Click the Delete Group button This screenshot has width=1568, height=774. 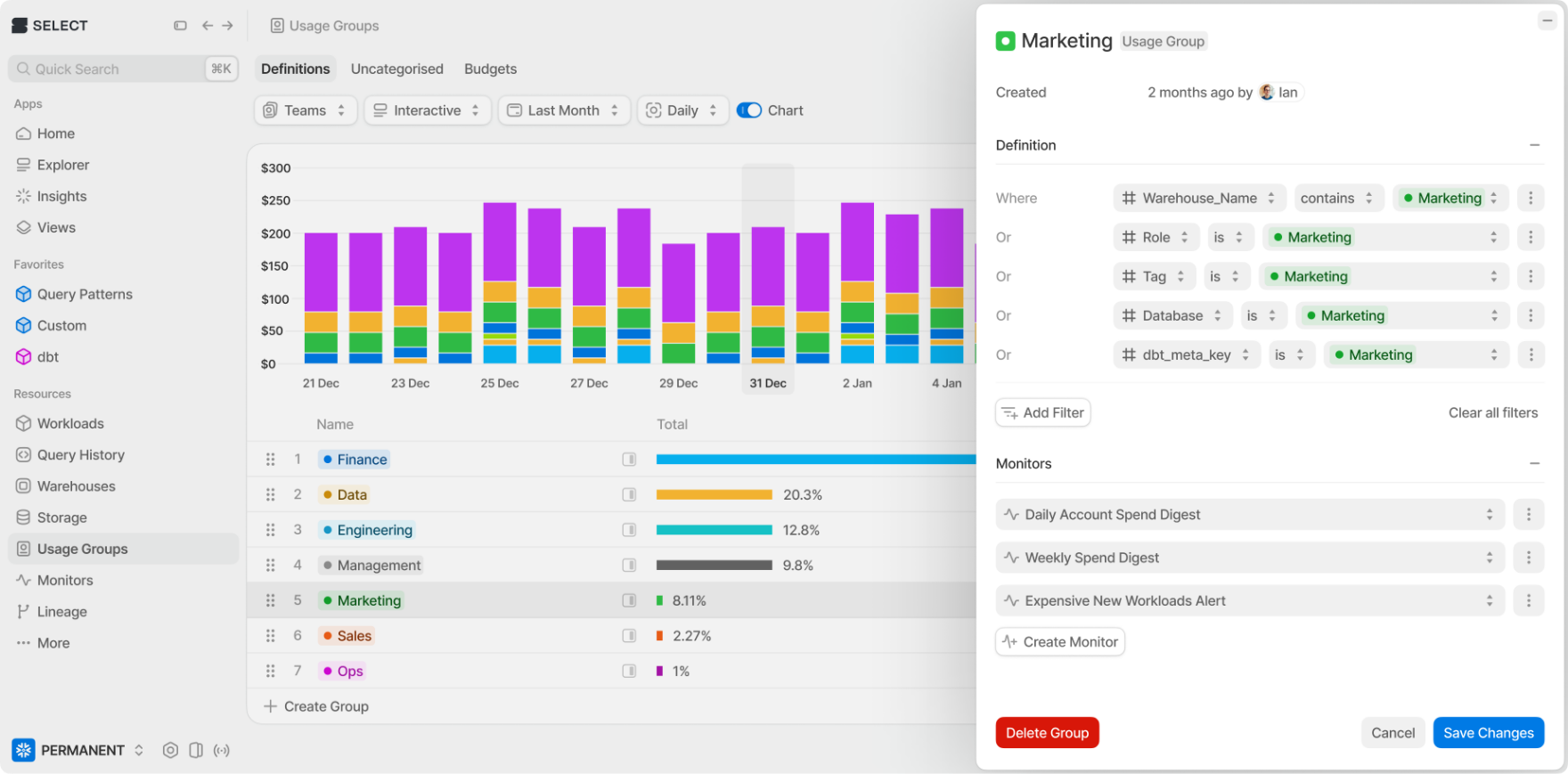[1047, 733]
